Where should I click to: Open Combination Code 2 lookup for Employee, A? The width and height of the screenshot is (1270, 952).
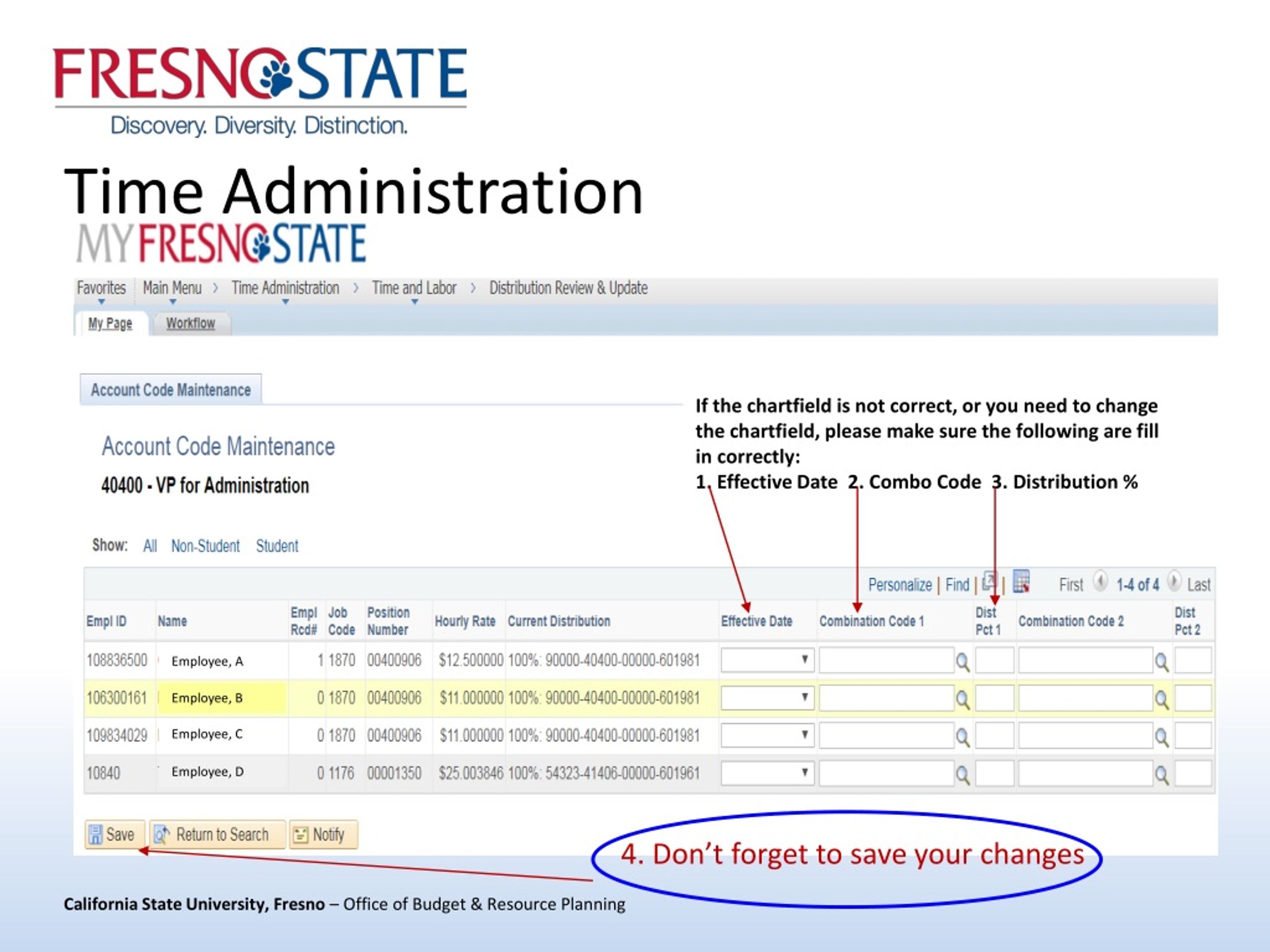[x=1161, y=662]
